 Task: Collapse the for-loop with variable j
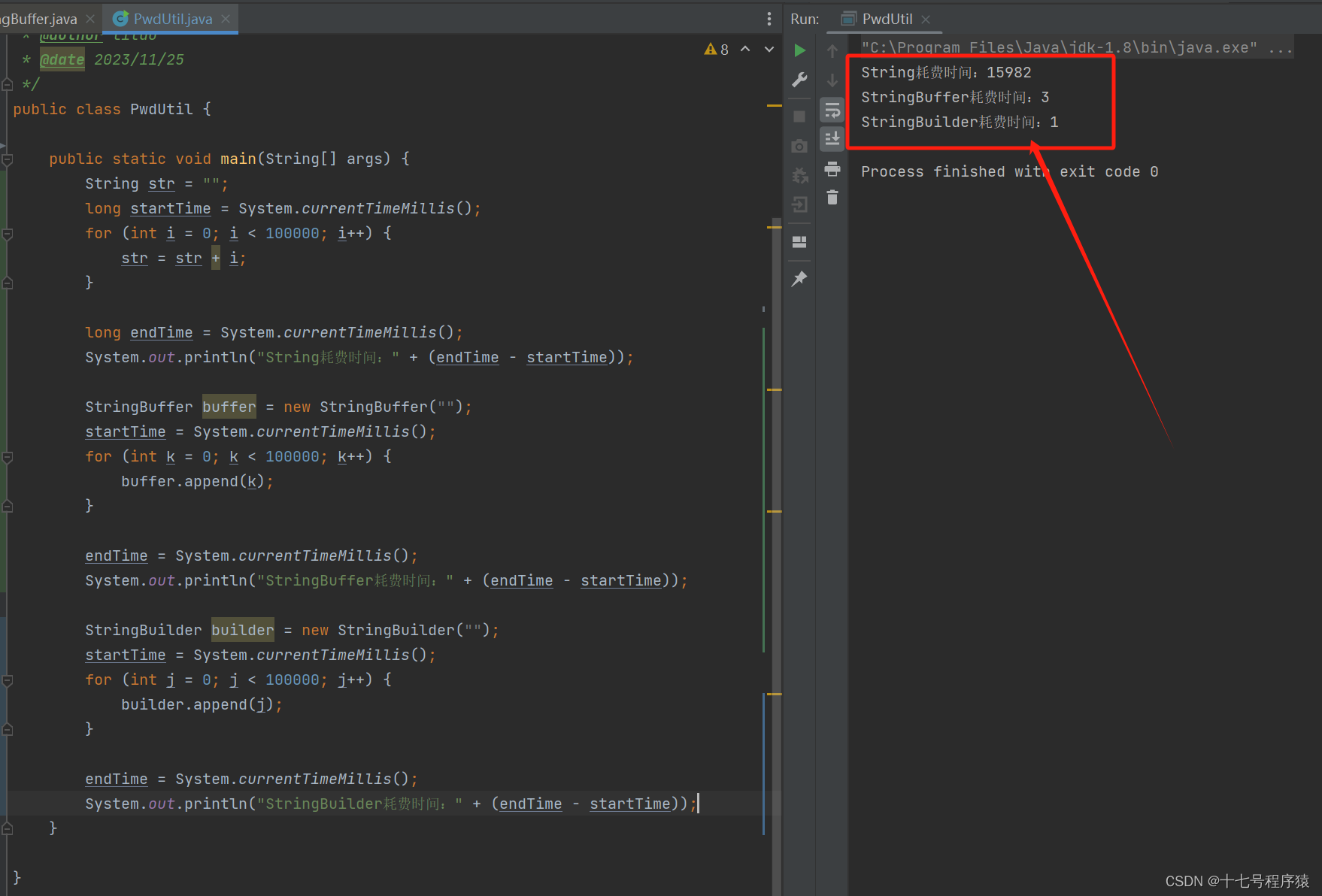tap(8, 680)
